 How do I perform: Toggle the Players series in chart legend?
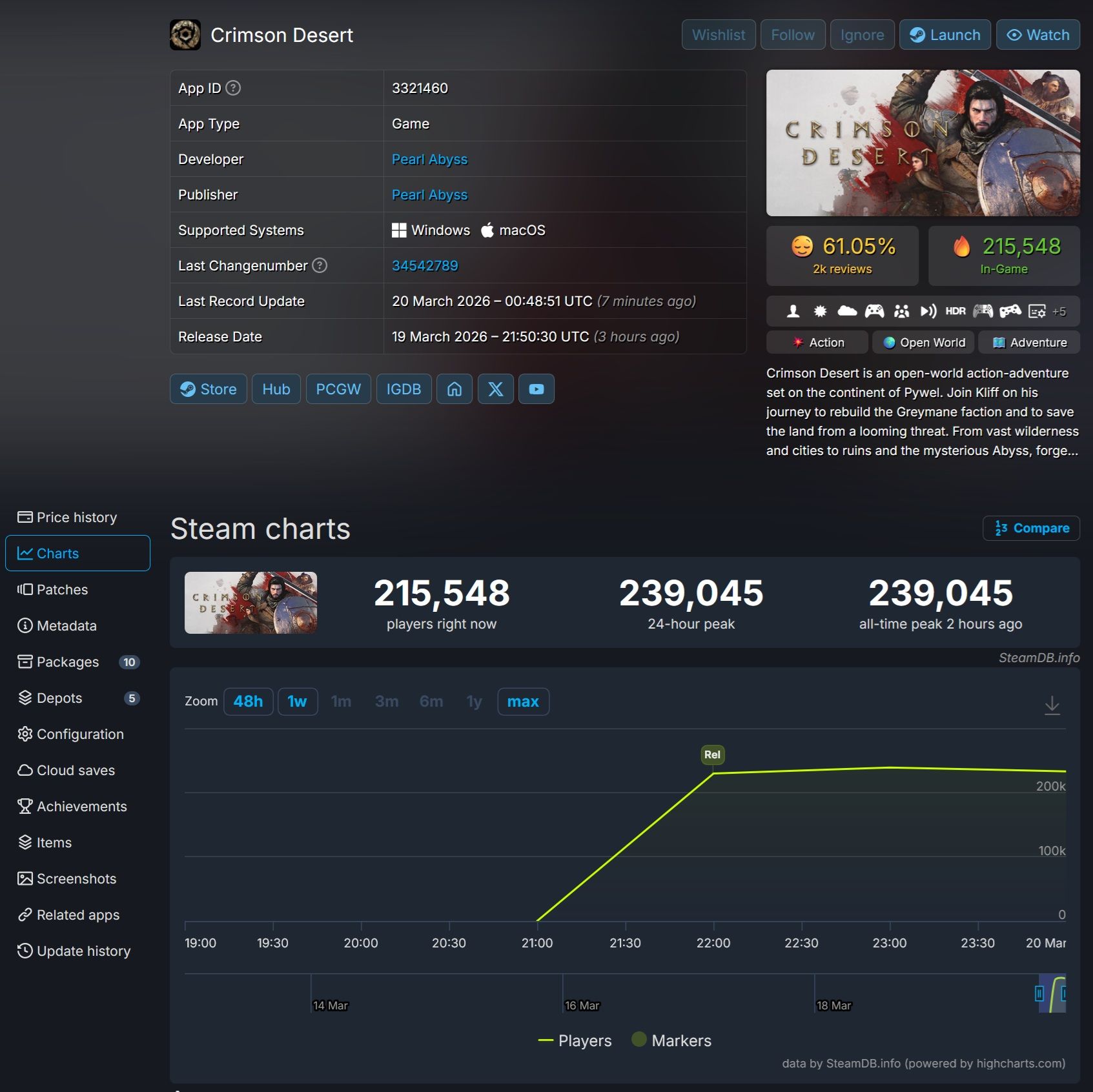(575, 1040)
